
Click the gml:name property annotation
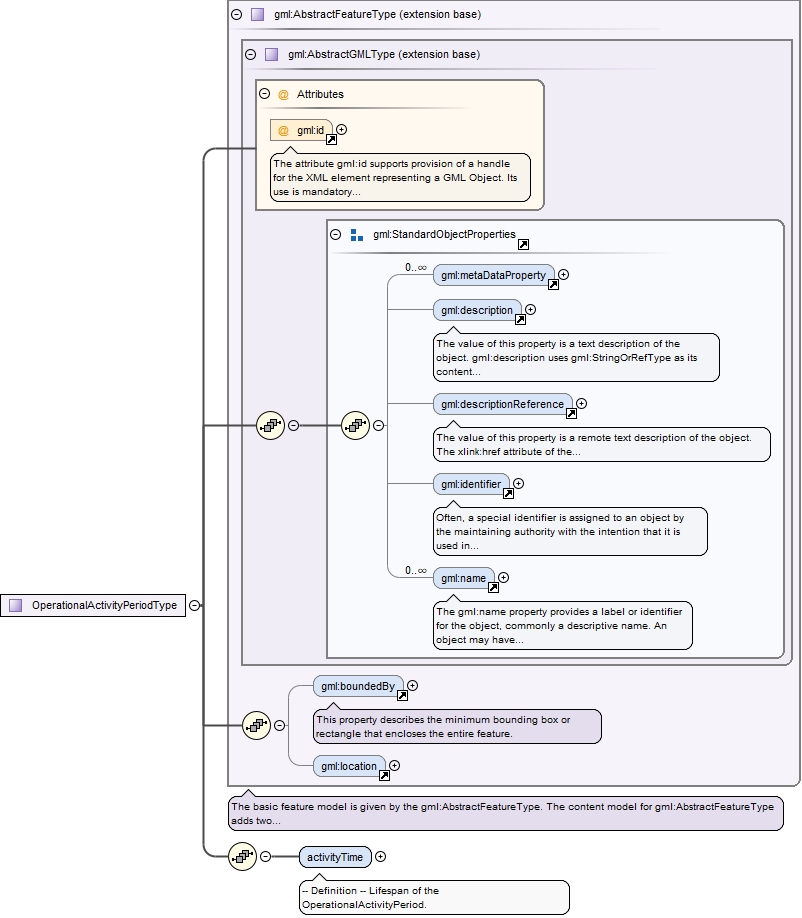[x=563, y=625]
